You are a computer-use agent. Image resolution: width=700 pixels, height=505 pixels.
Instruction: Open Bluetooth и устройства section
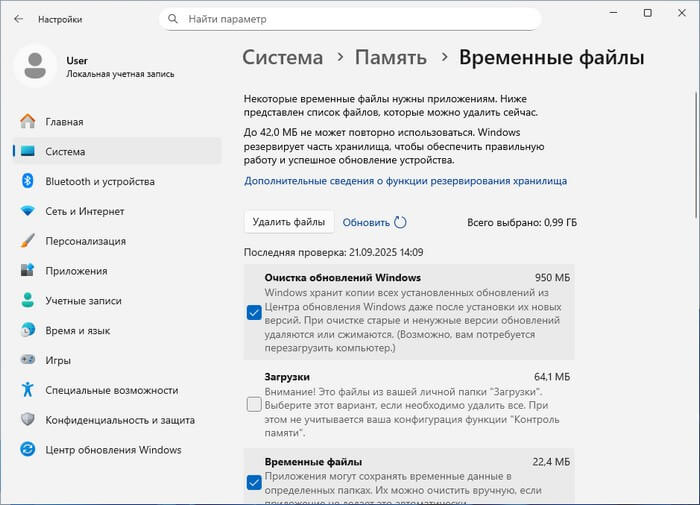click(117, 181)
